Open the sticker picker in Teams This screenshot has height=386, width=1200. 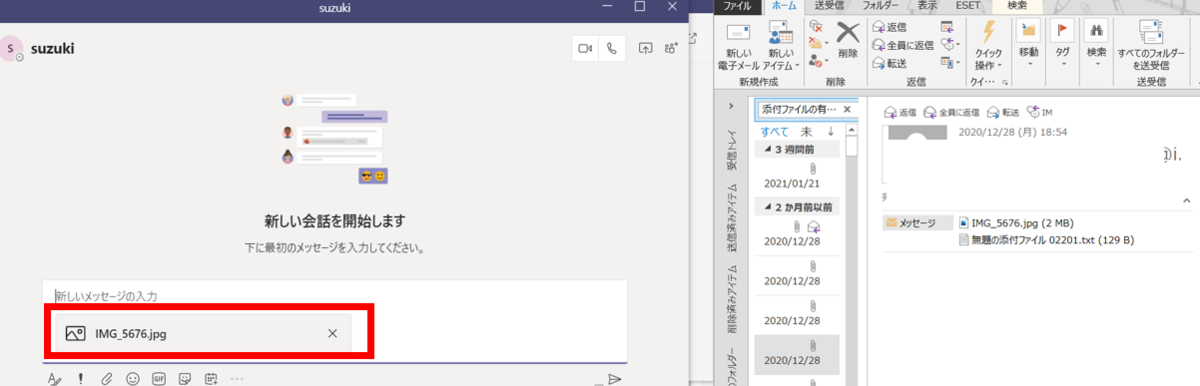tap(184, 379)
